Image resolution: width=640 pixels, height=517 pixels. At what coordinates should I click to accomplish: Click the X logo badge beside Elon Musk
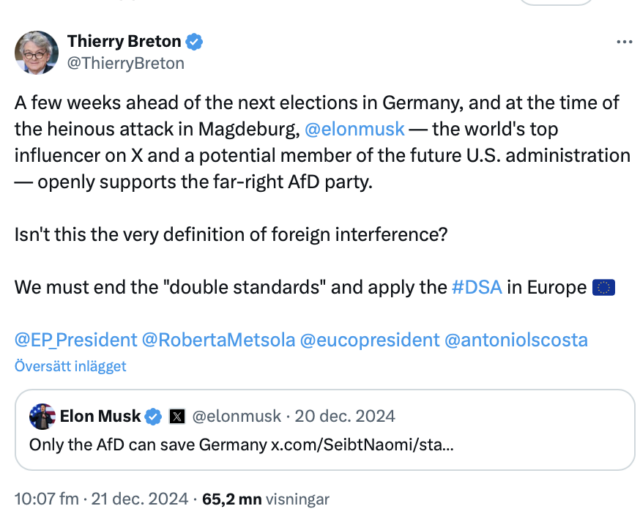point(177,416)
